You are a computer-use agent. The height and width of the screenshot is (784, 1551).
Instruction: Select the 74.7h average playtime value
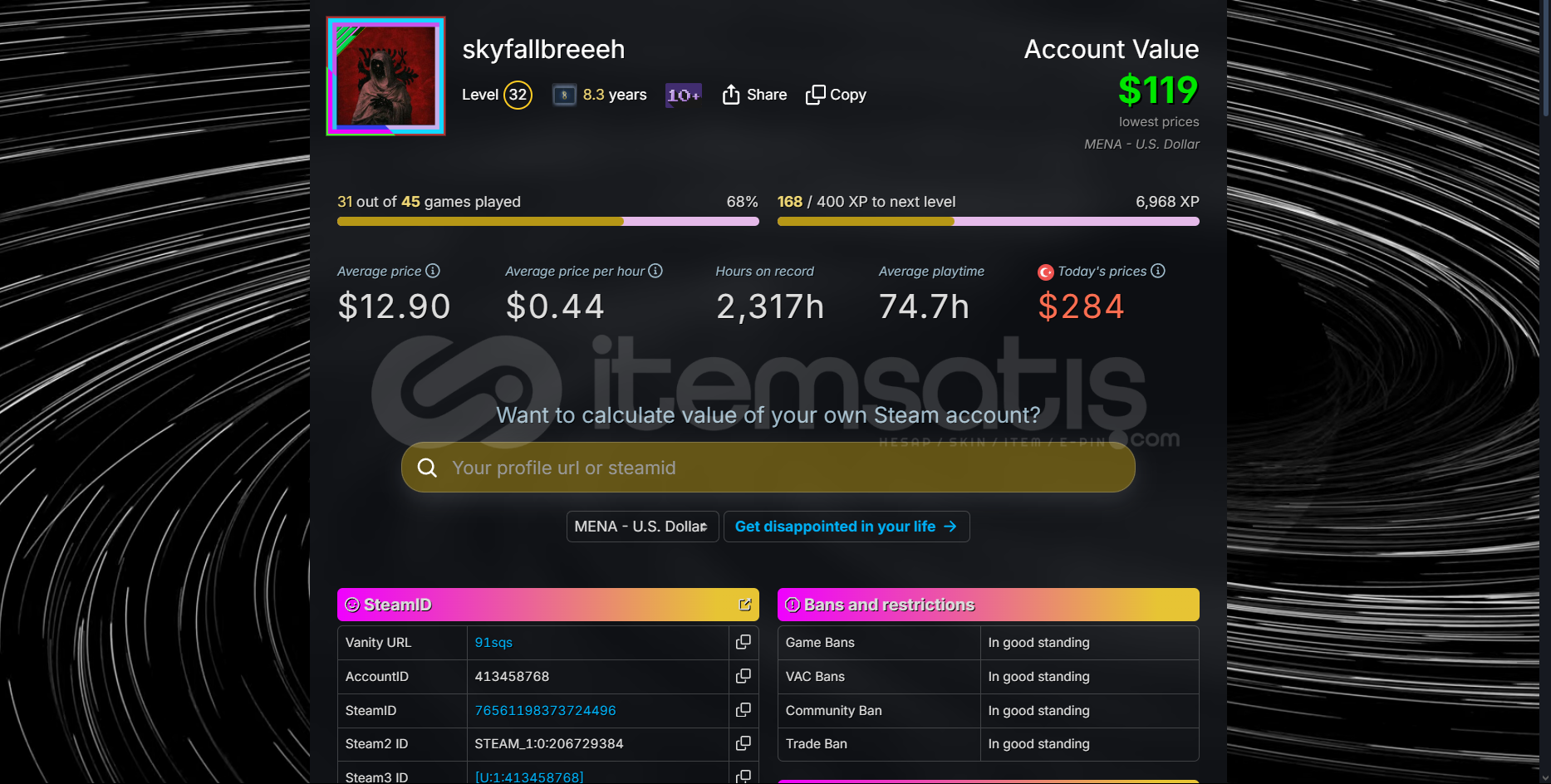(x=924, y=306)
